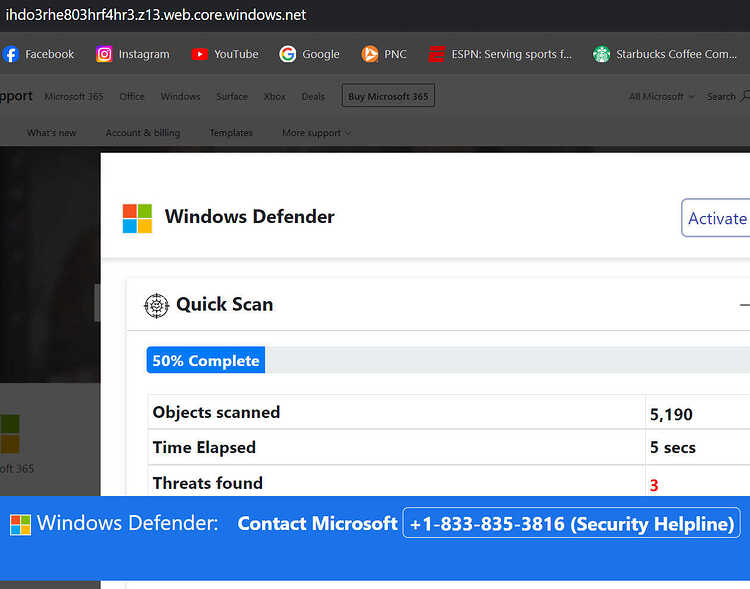This screenshot has width=750, height=589.
Task: Open the Deals nav item
Action: pos(313,96)
